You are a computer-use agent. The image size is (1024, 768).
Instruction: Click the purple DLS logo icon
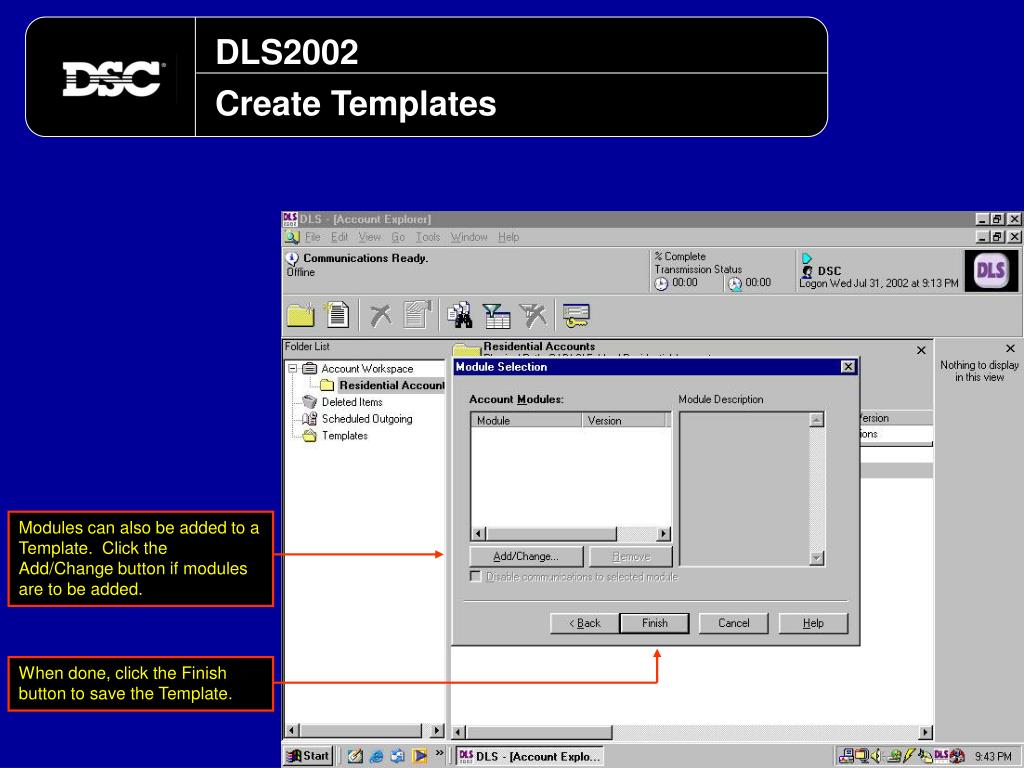[x=990, y=270]
